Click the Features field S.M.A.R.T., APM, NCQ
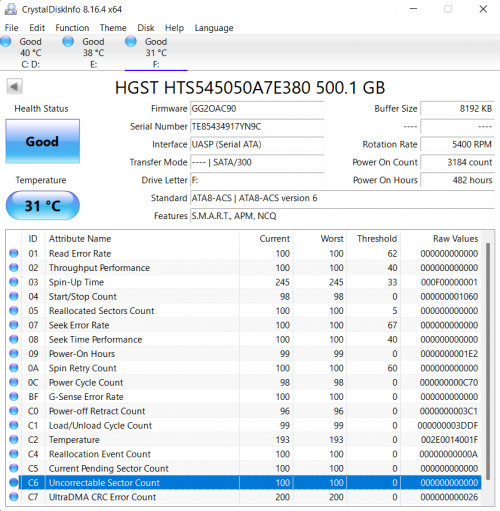This screenshot has width=500, height=511. click(x=342, y=216)
